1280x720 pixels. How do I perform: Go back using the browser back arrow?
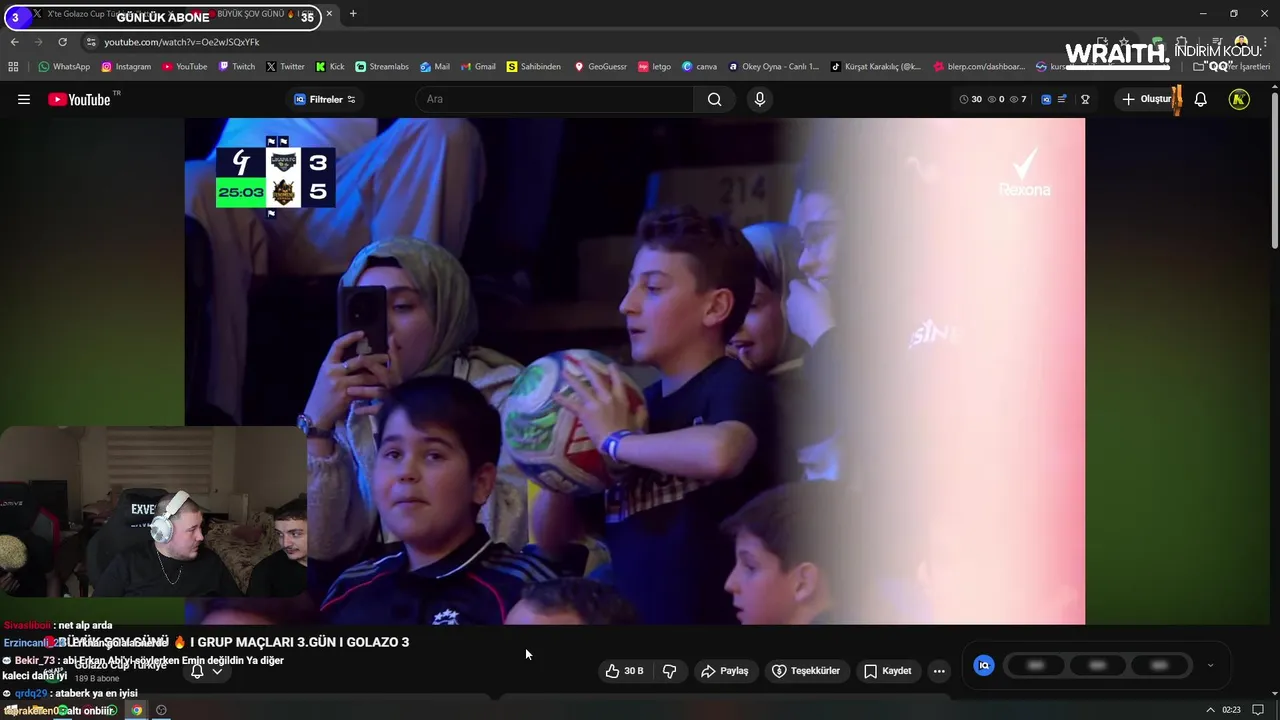14,42
